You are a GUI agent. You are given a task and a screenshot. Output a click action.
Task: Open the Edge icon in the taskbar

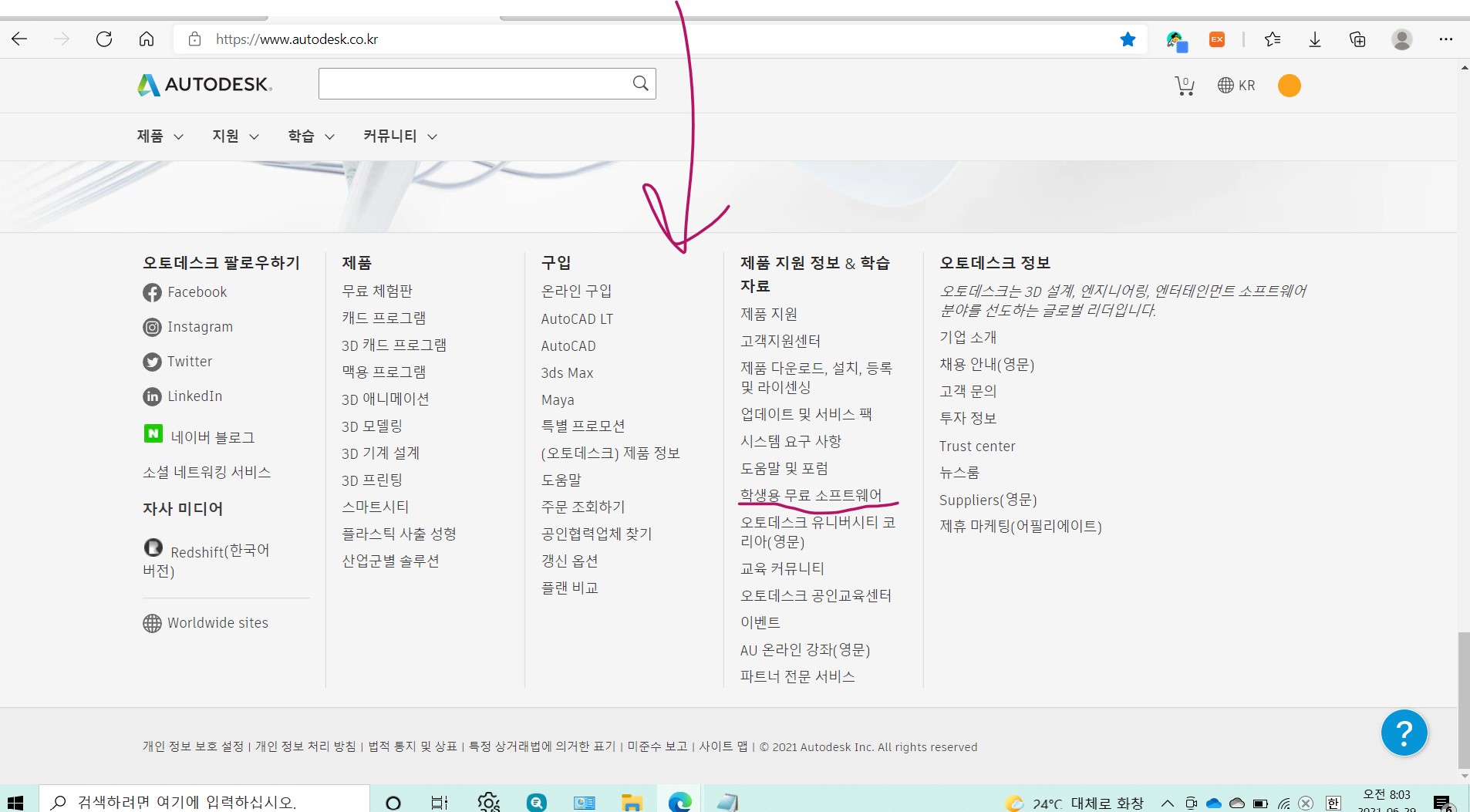(680, 802)
